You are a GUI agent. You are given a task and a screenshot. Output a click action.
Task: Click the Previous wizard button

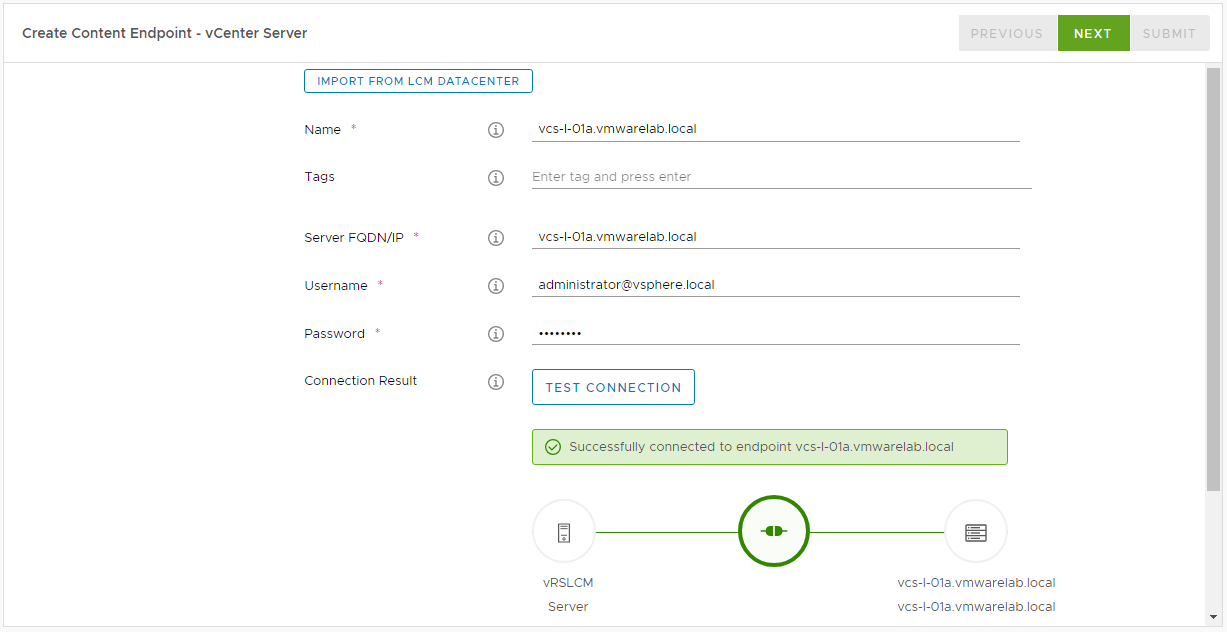click(x=1007, y=33)
